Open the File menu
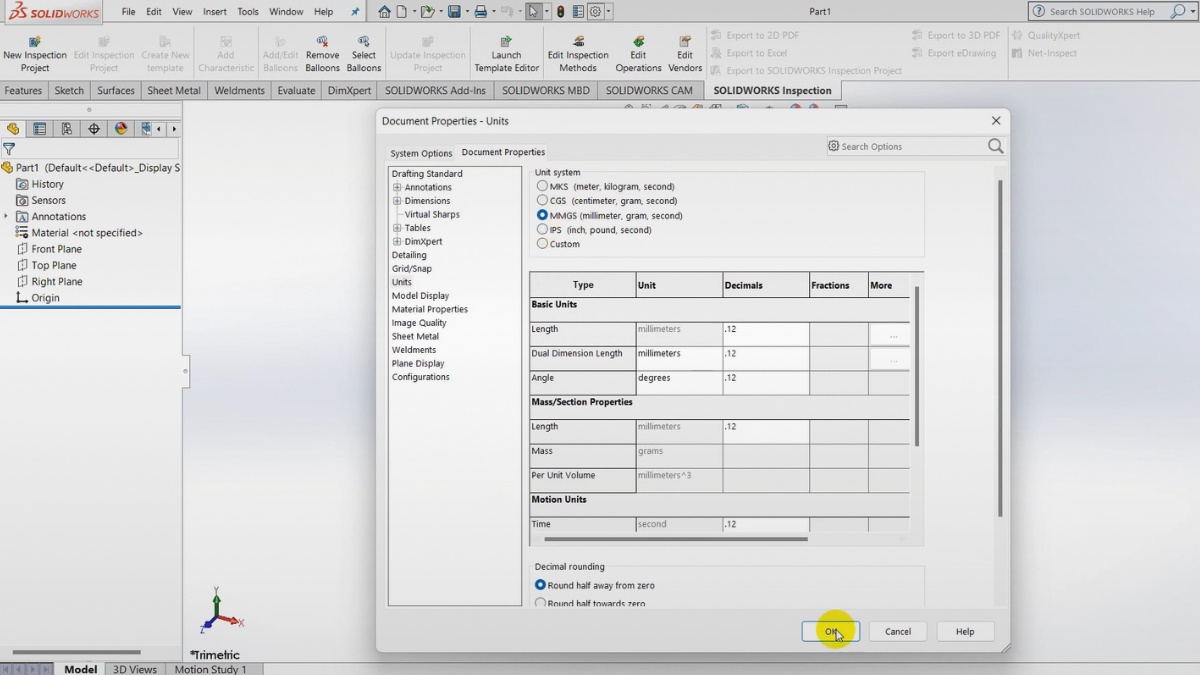Viewport: 1200px width, 675px height. click(128, 12)
